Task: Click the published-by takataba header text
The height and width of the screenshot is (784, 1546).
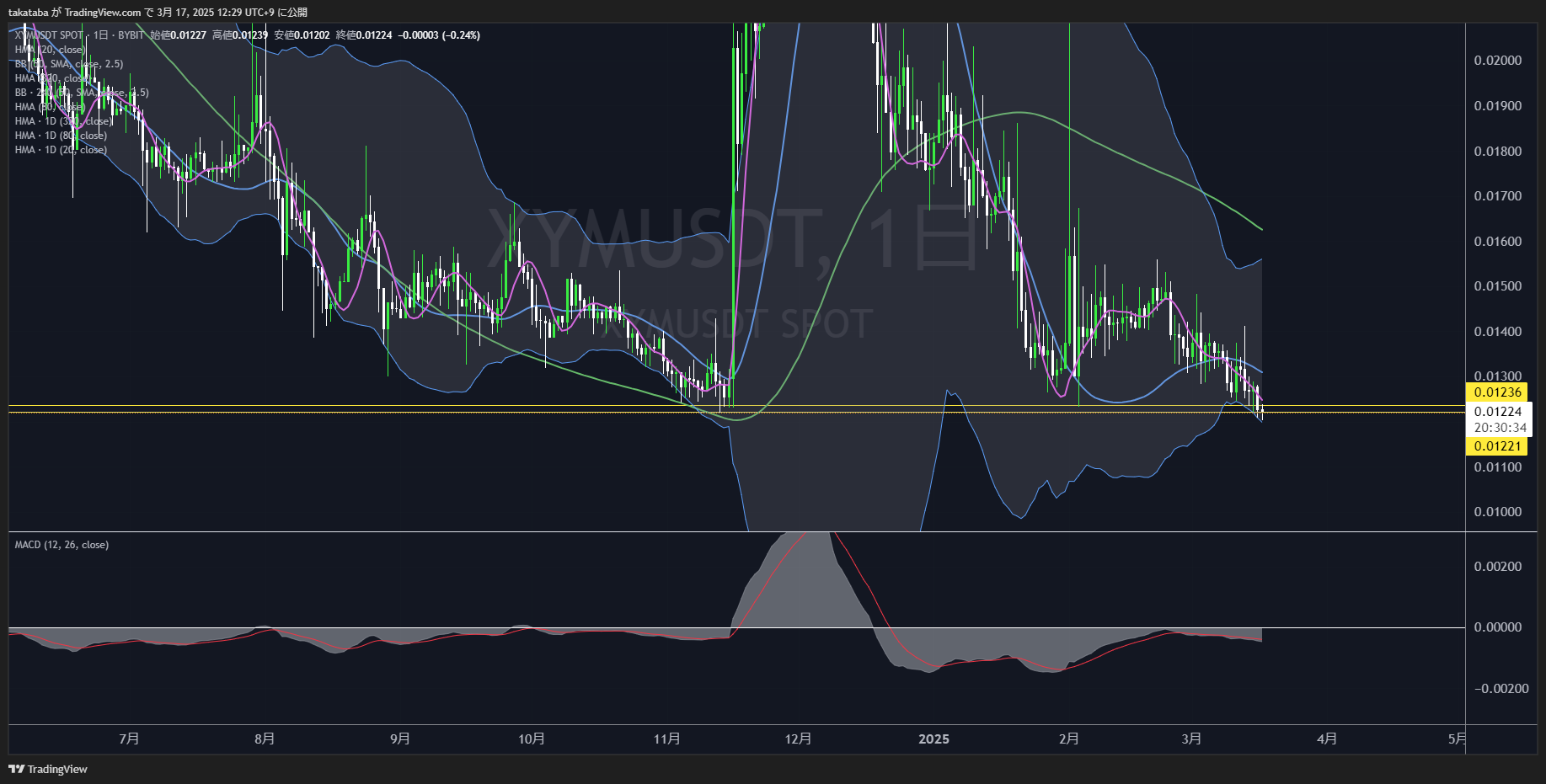Action: [x=158, y=12]
